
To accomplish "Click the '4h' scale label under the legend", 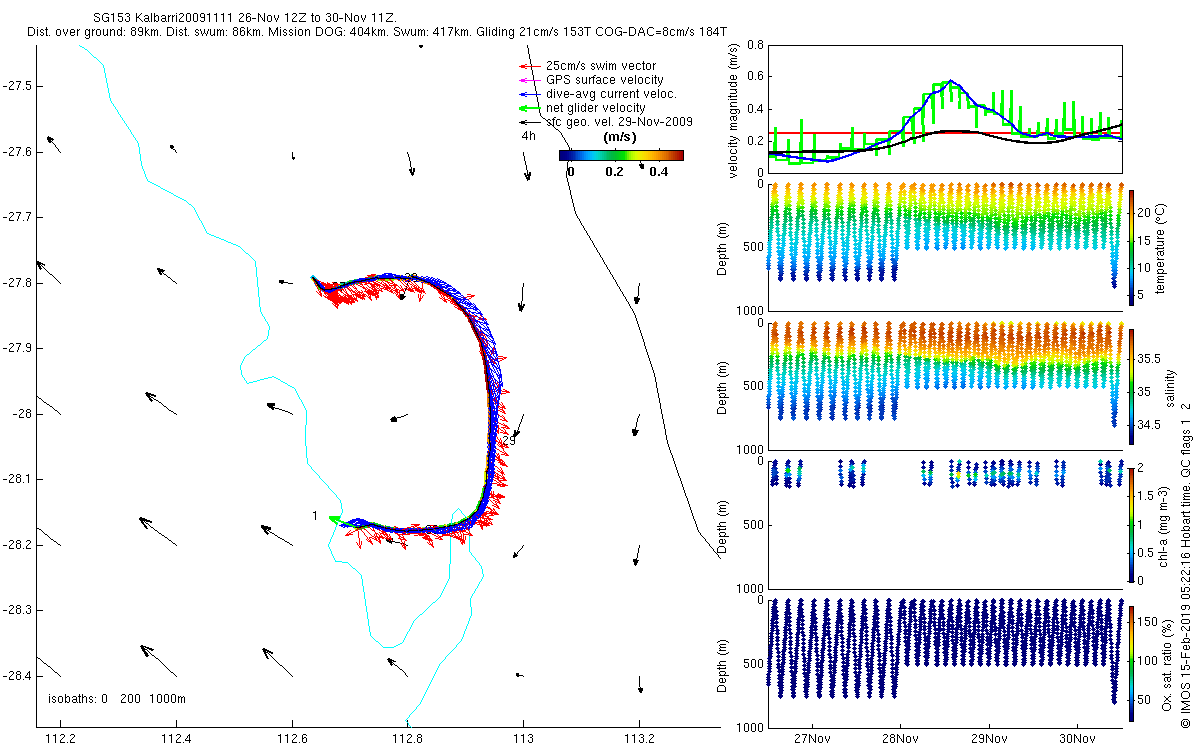I will [528, 135].
